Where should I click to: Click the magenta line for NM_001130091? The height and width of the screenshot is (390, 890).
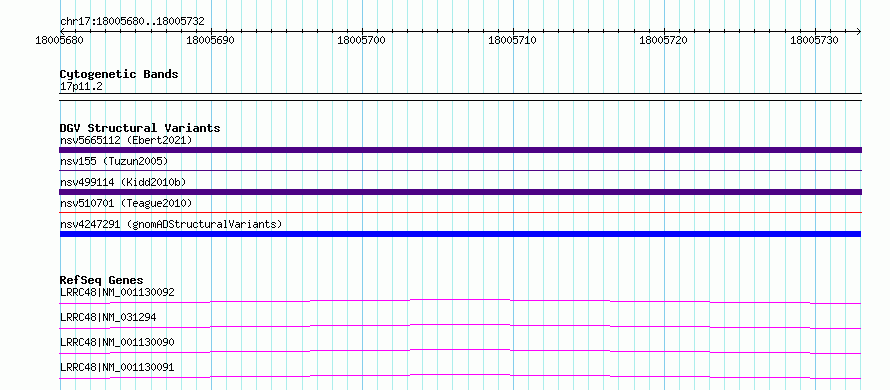coord(460,376)
